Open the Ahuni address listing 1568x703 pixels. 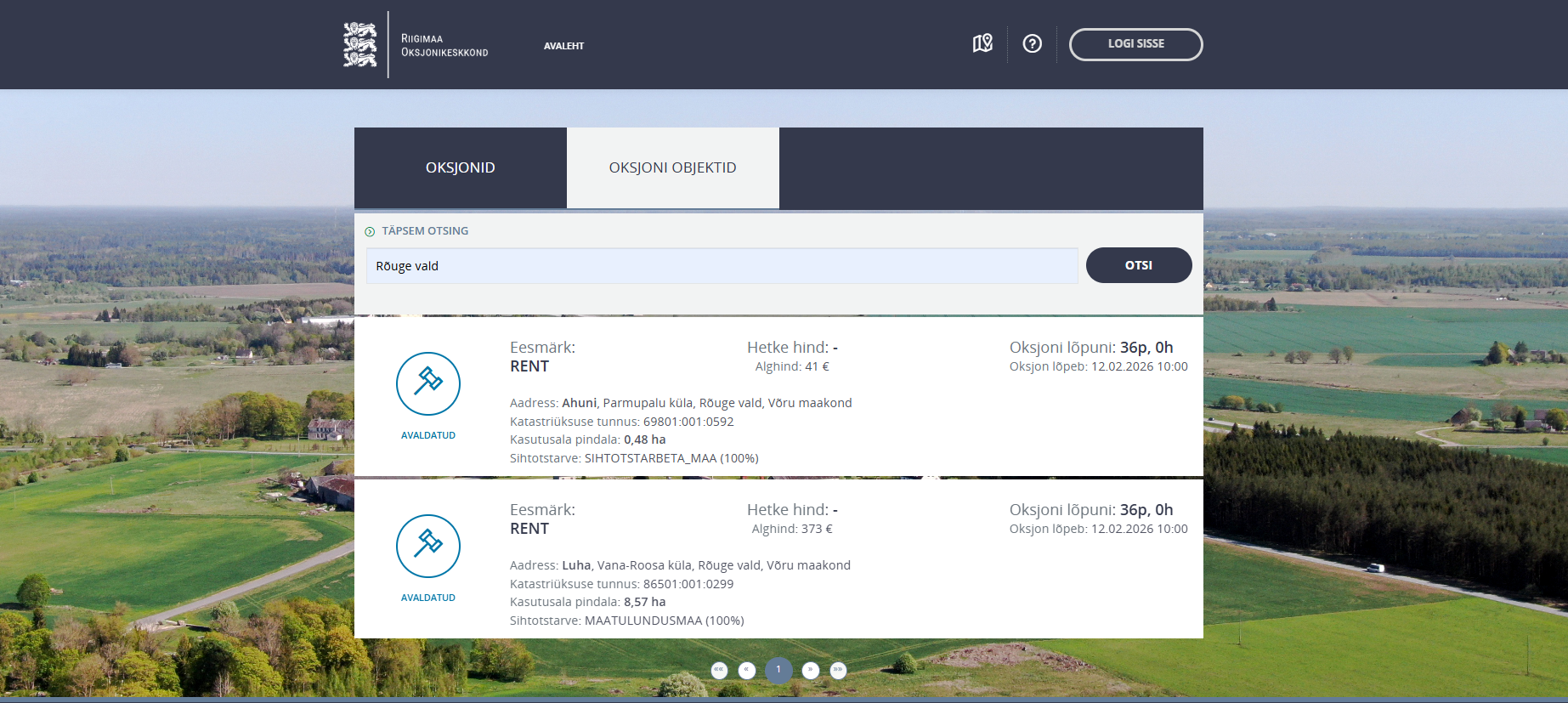580,403
